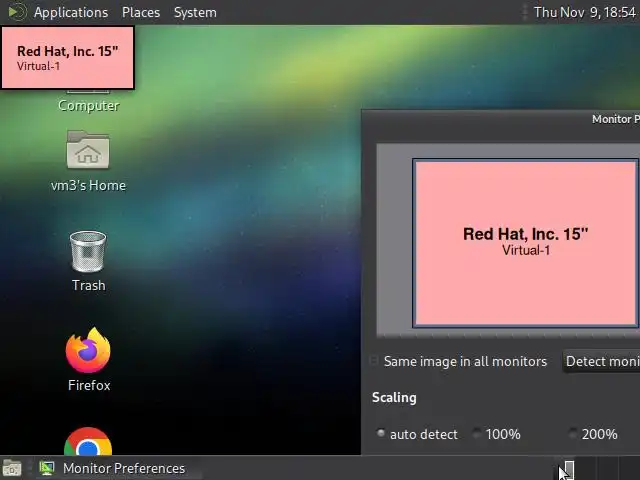Viewport: 640px width, 480px height.
Task: Select the Firefox desktop icon
Action: [88, 350]
